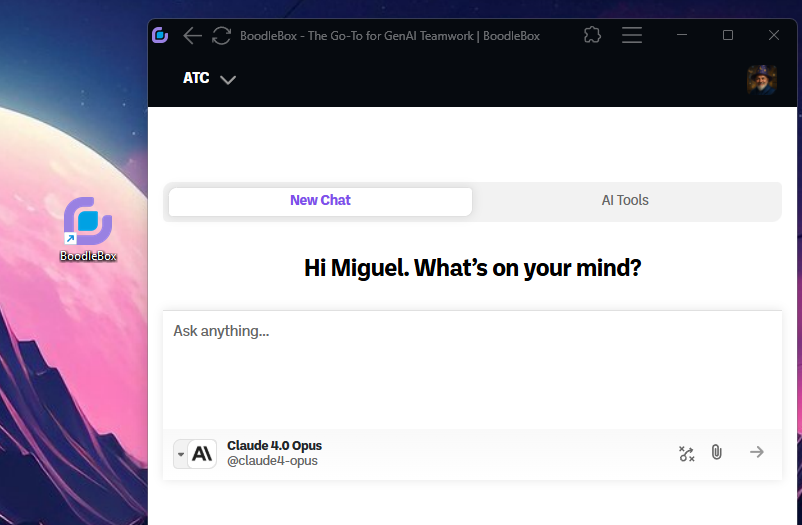
Task: Click the Anthropic model logo icon
Action: (202, 454)
